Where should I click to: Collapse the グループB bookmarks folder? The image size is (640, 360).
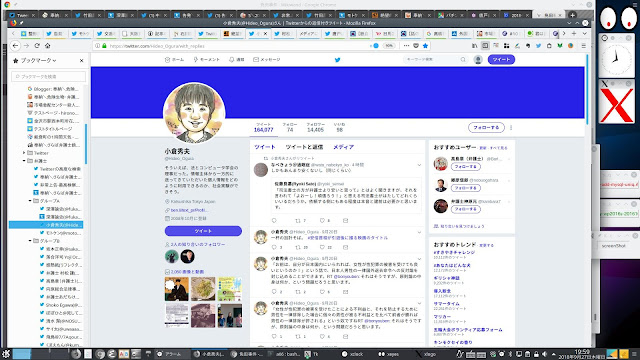[30, 241]
